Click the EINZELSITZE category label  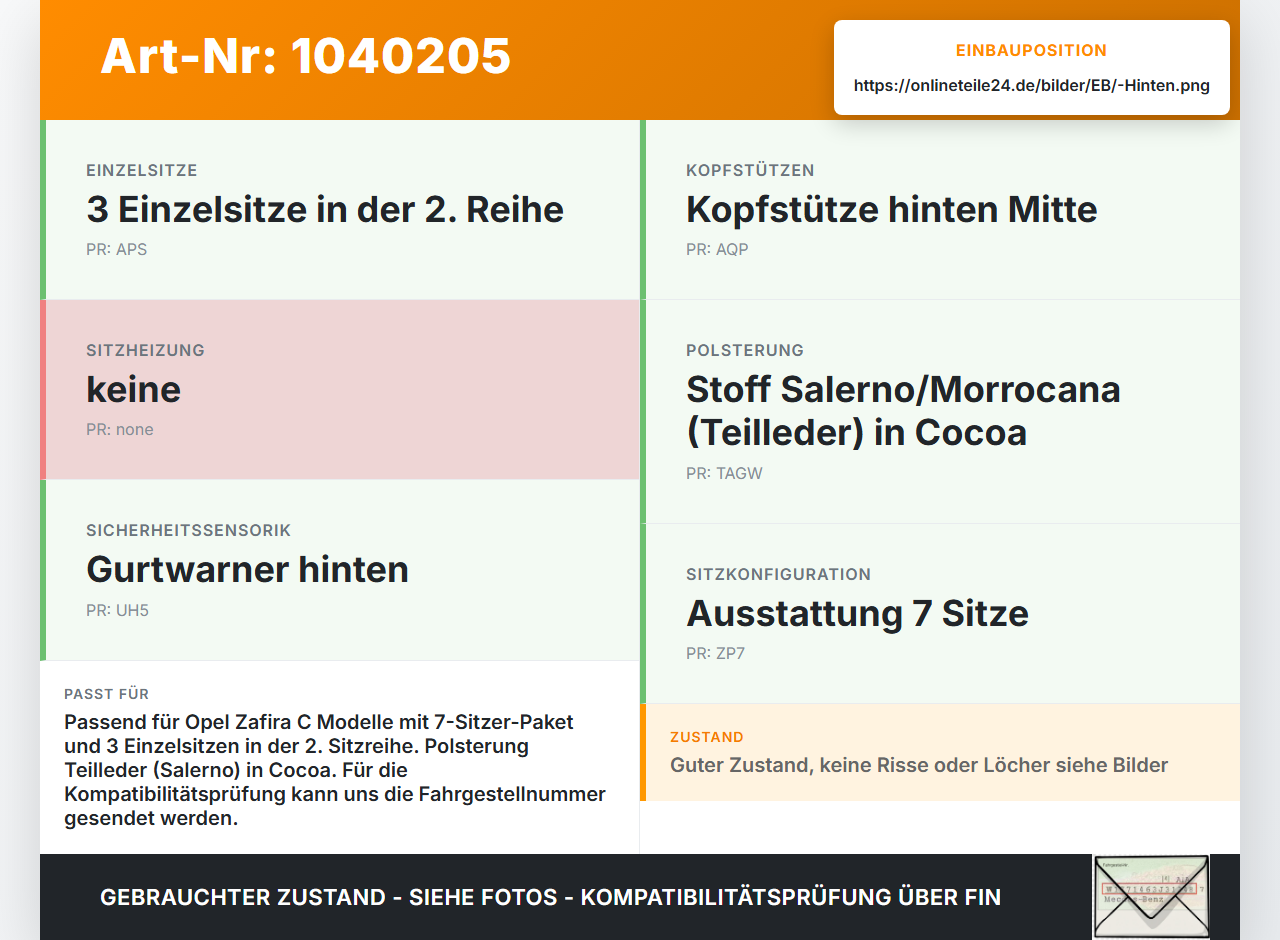click(142, 170)
